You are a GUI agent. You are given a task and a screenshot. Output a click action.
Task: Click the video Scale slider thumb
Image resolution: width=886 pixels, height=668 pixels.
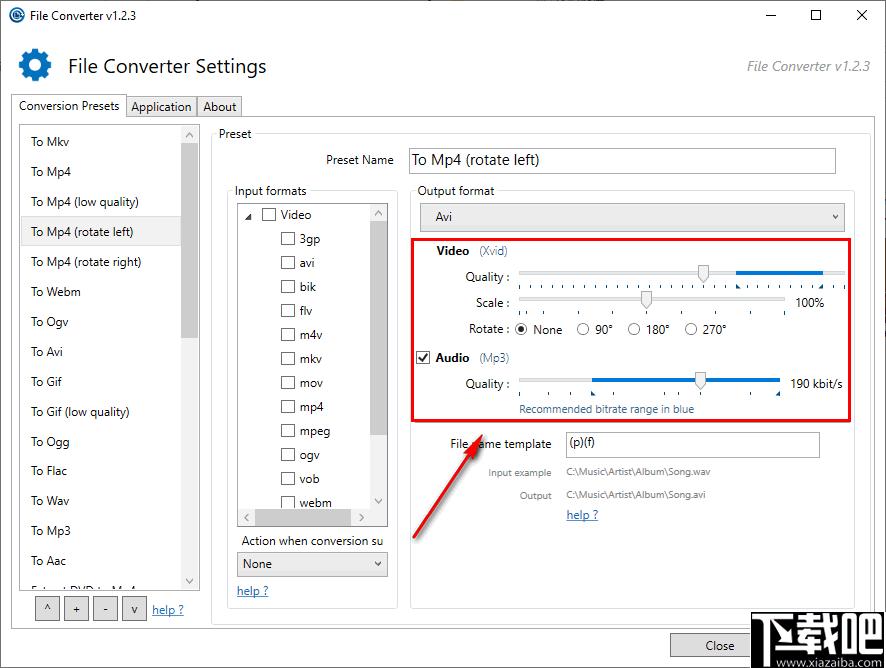646,300
